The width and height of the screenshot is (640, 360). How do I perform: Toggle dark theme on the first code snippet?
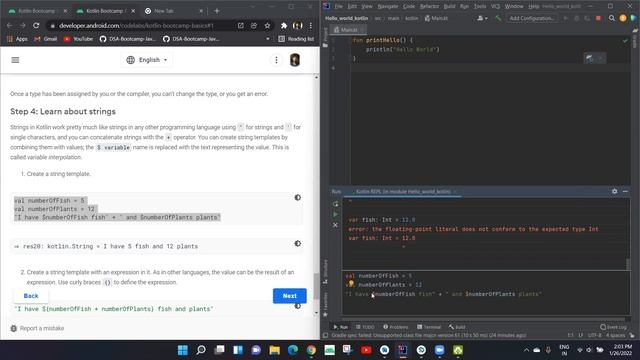click(x=298, y=198)
